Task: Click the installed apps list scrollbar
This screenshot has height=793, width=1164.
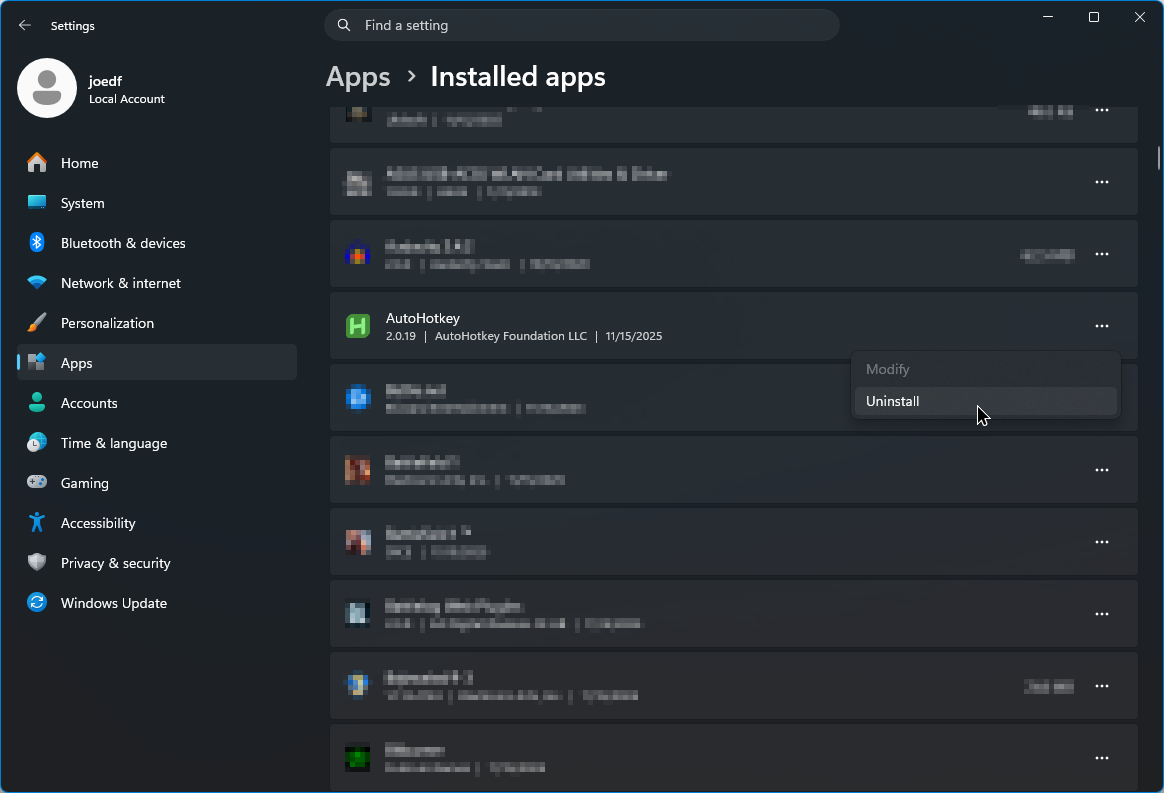Action: click(x=1158, y=158)
